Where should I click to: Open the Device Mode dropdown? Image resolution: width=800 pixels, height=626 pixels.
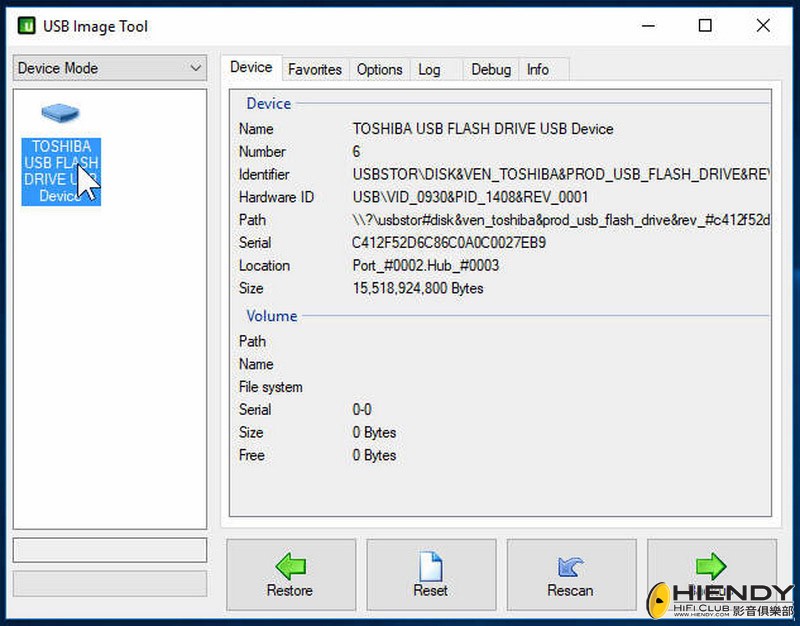[x=110, y=68]
